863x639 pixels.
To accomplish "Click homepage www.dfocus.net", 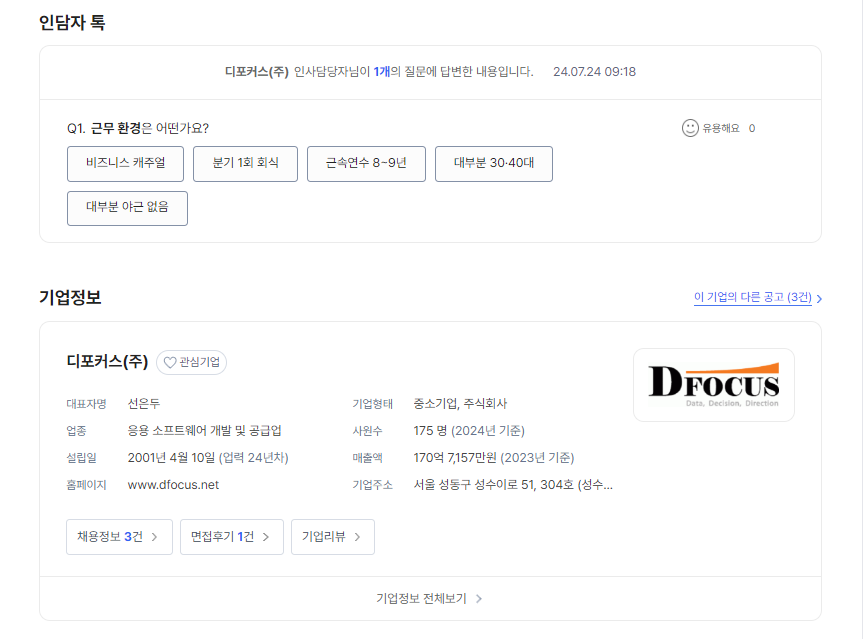I will [173, 485].
